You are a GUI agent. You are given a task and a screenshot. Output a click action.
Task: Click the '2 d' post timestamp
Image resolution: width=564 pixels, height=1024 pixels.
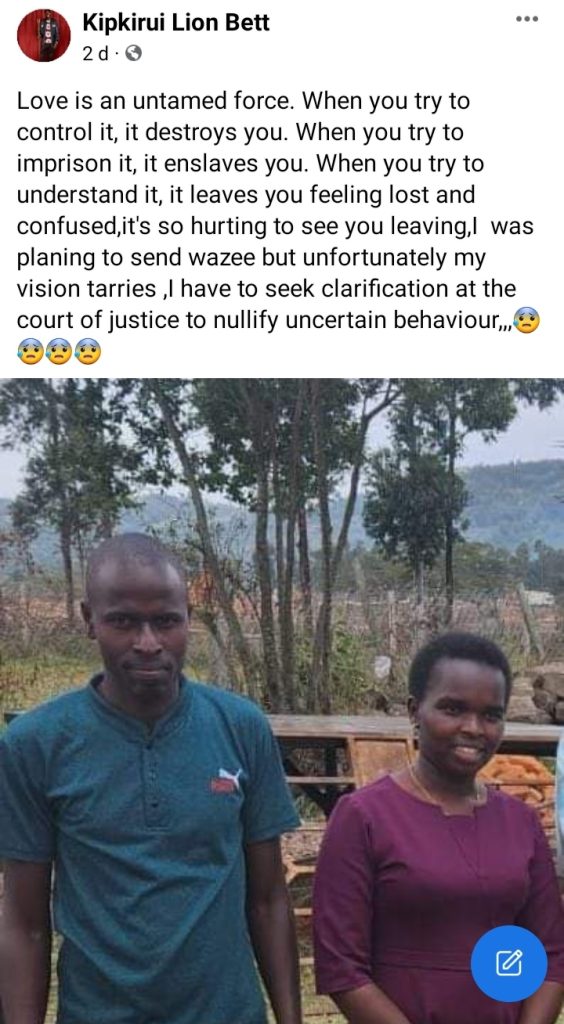pyautogui.click(x=95, y=54)
